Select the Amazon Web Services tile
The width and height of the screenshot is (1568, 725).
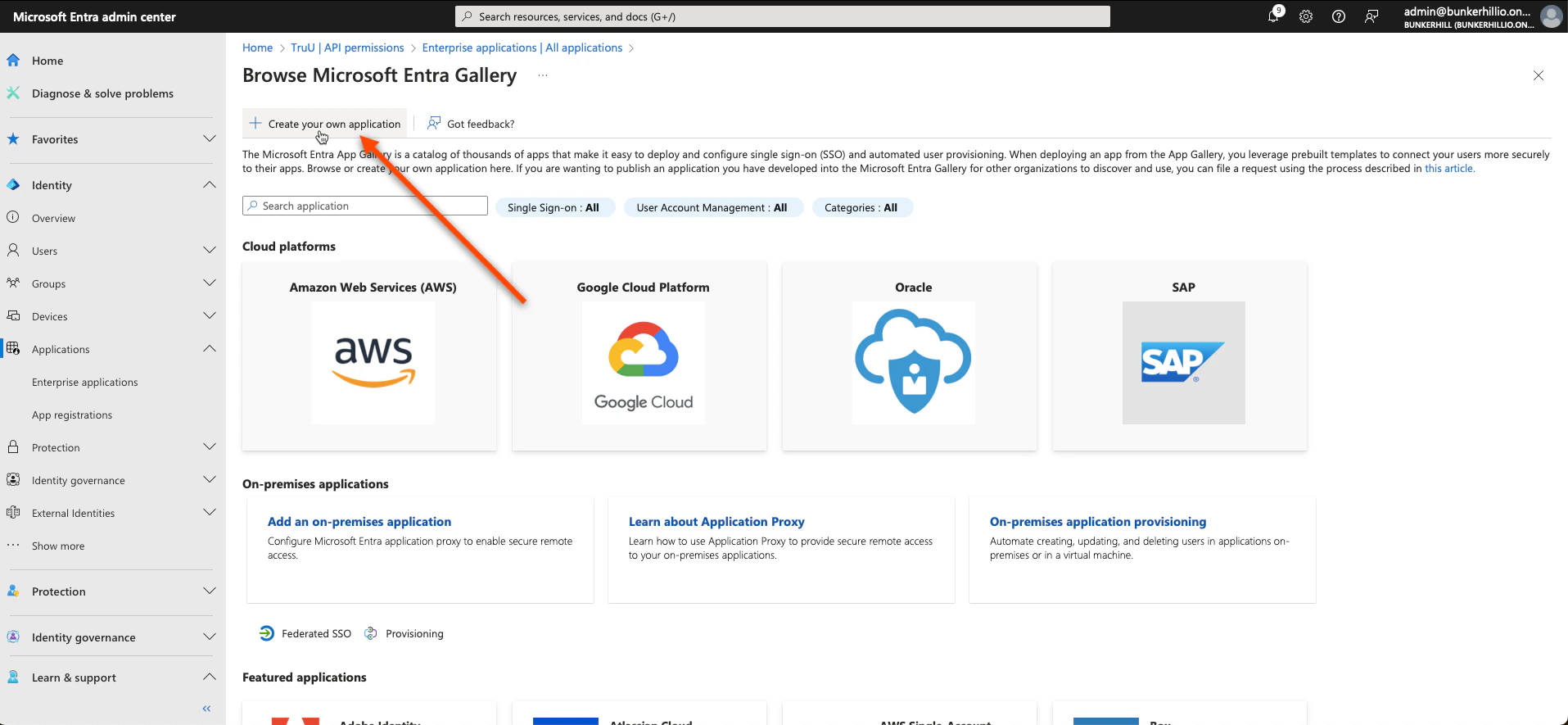click(x=369, y=356)
